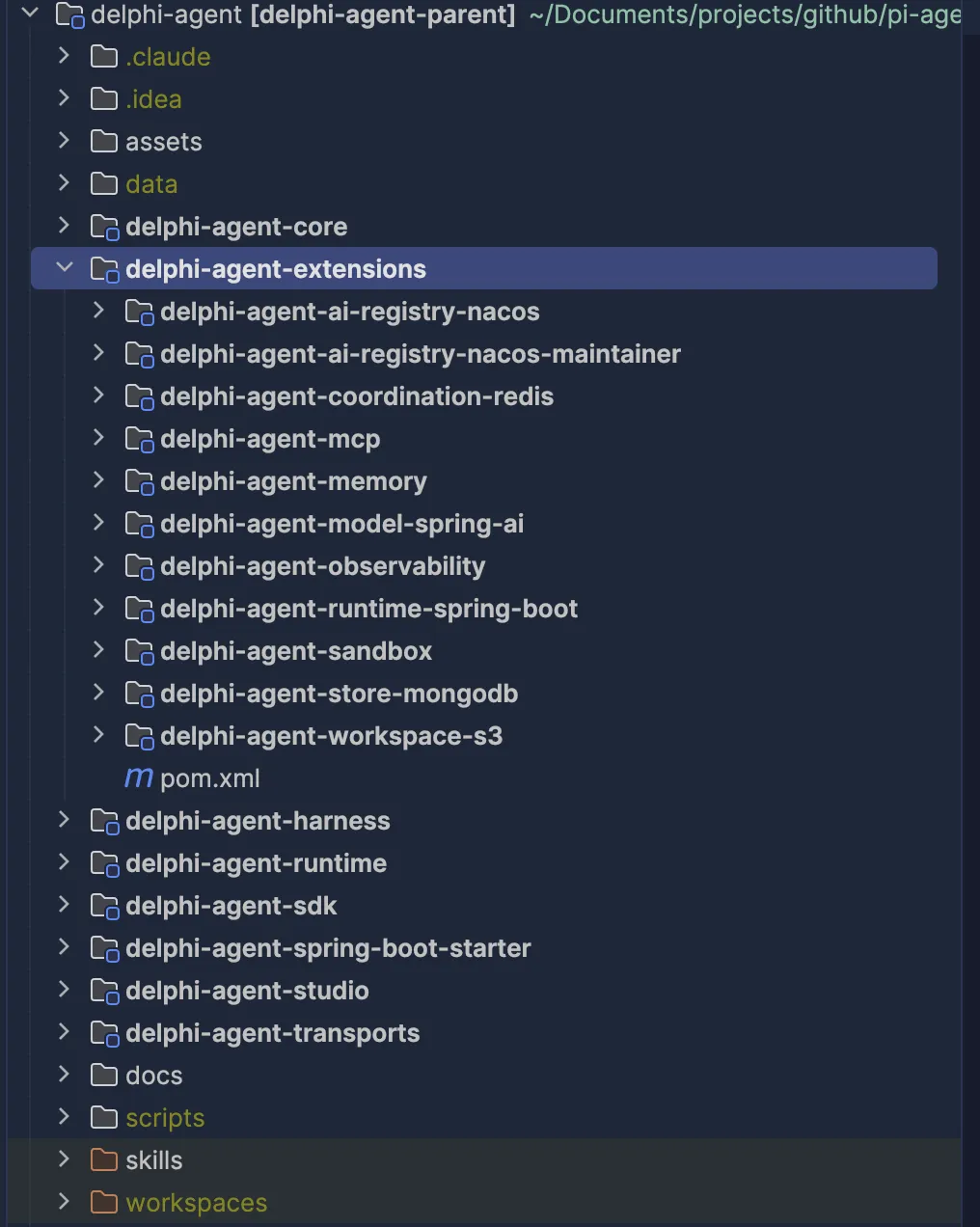
Task: Click the module folder icon for delphi-agent-core
Action: 105,227
